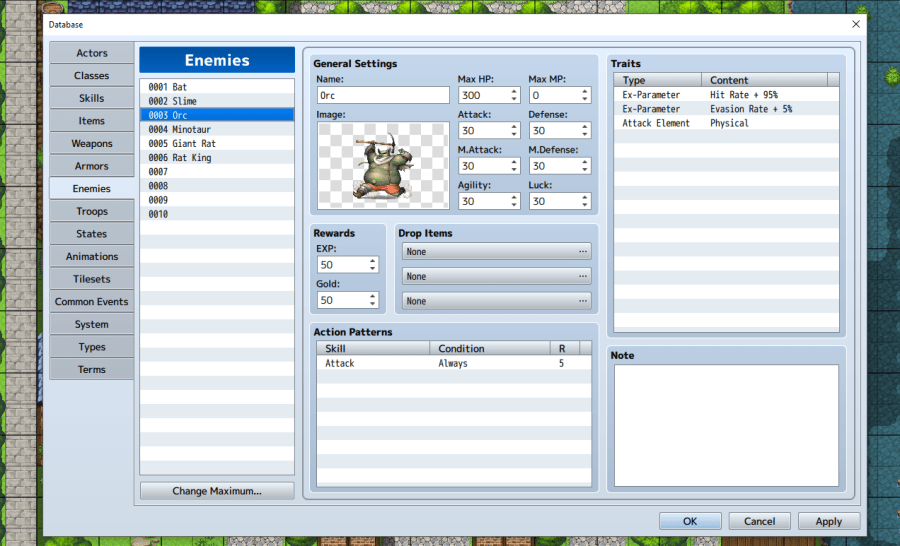Open the Actors database tab
This screenshot has height=546, width=900.
click(x=91, y=53)
